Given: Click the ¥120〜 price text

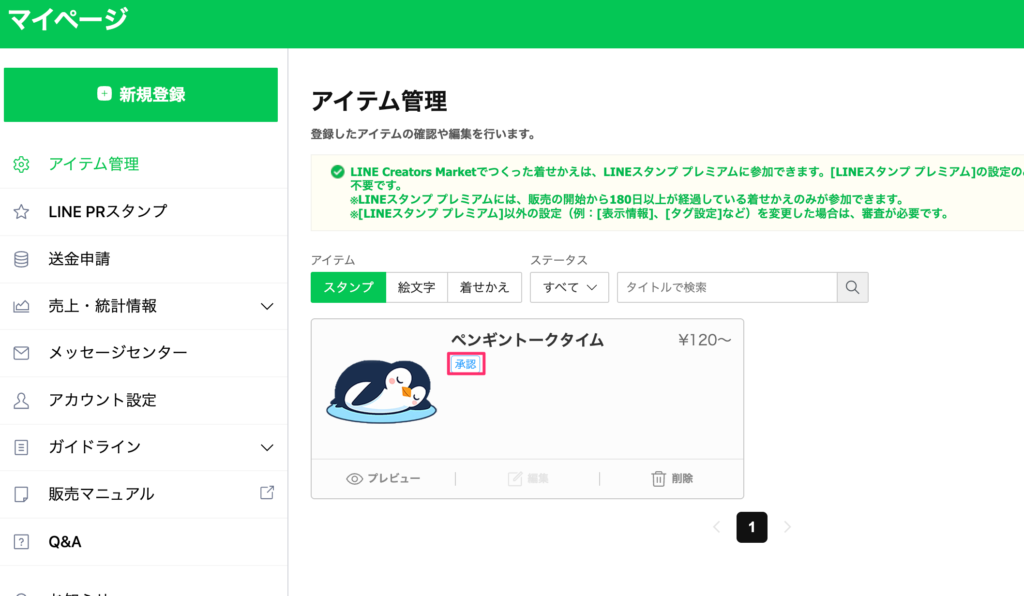Looking at the screenshot, I should [x=704, y=340].
